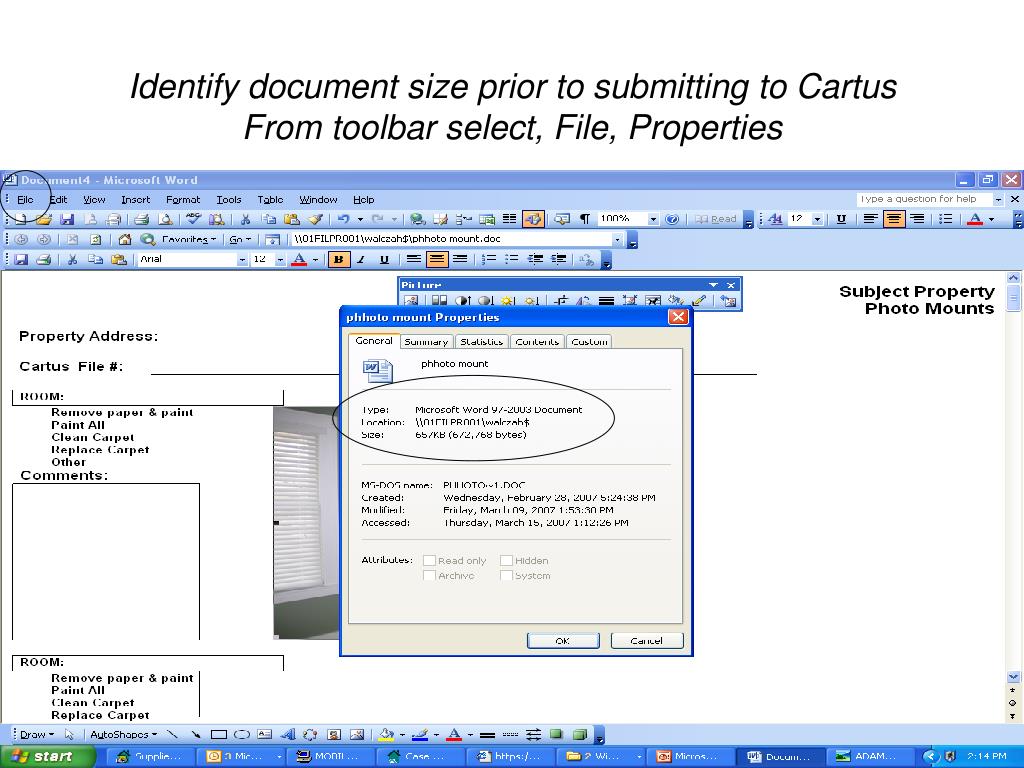
Task: Run the ABC spelling and grammar check
Action: pyautogui.click(x=193, y=219)
